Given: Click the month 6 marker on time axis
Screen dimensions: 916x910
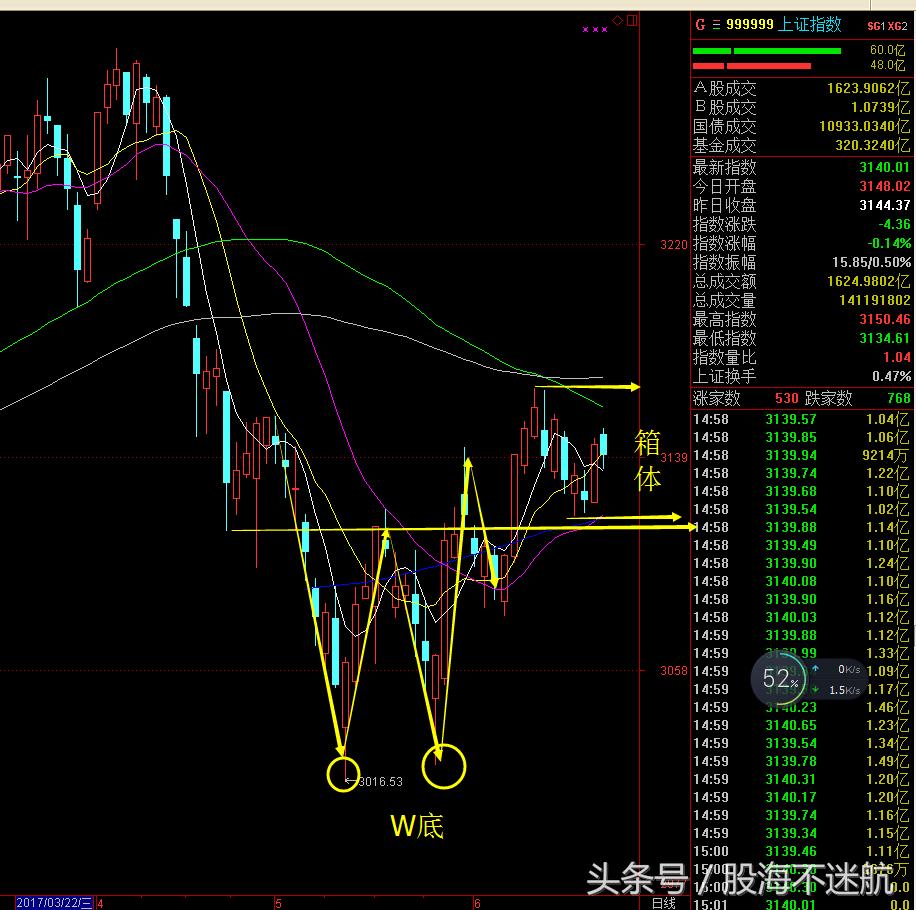Looking at the screenshot, I should click(477, 904).
